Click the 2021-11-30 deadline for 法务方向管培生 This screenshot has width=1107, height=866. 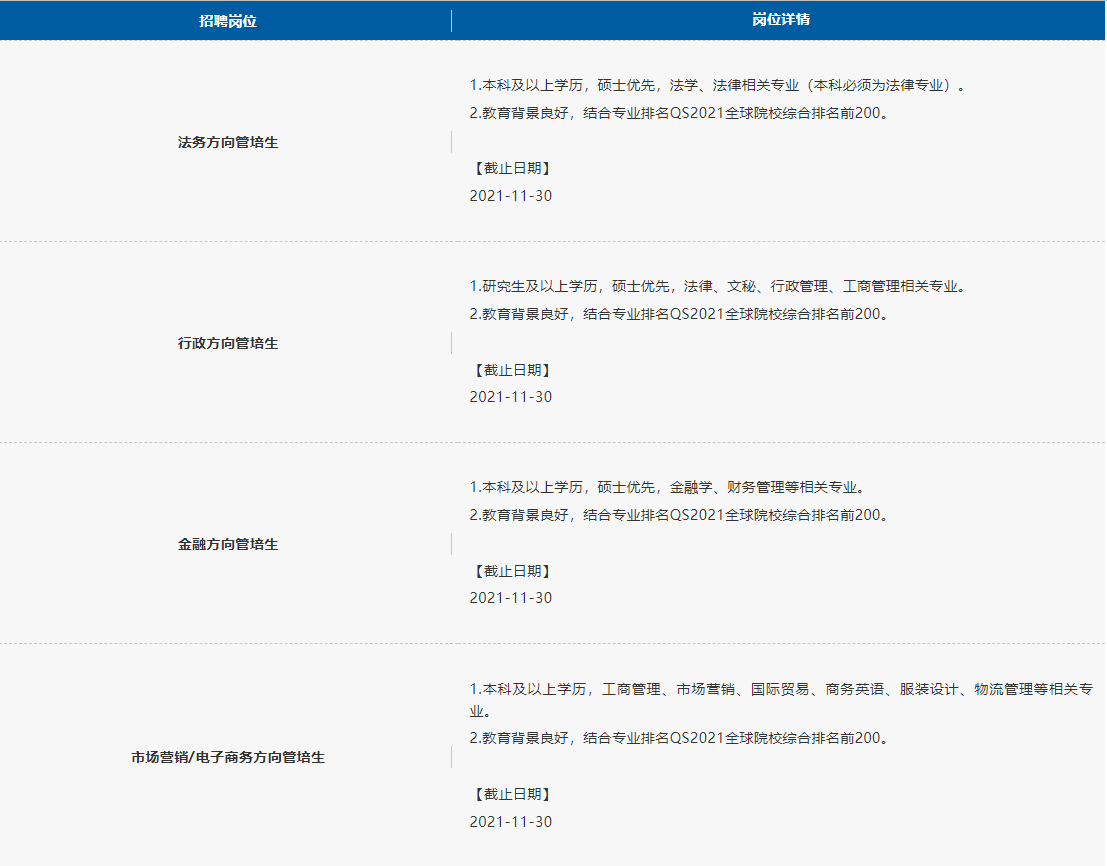click(510, 196)
